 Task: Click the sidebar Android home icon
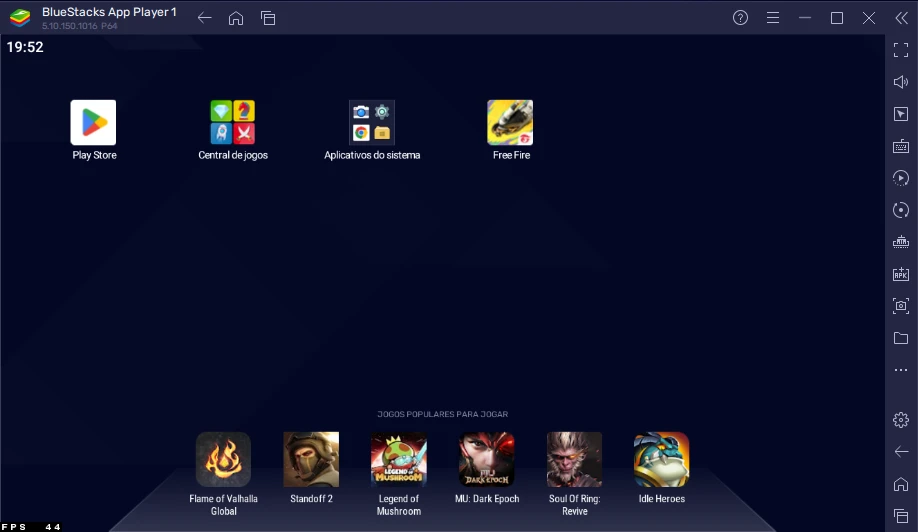pyautogui.click(x=901, y=484)
